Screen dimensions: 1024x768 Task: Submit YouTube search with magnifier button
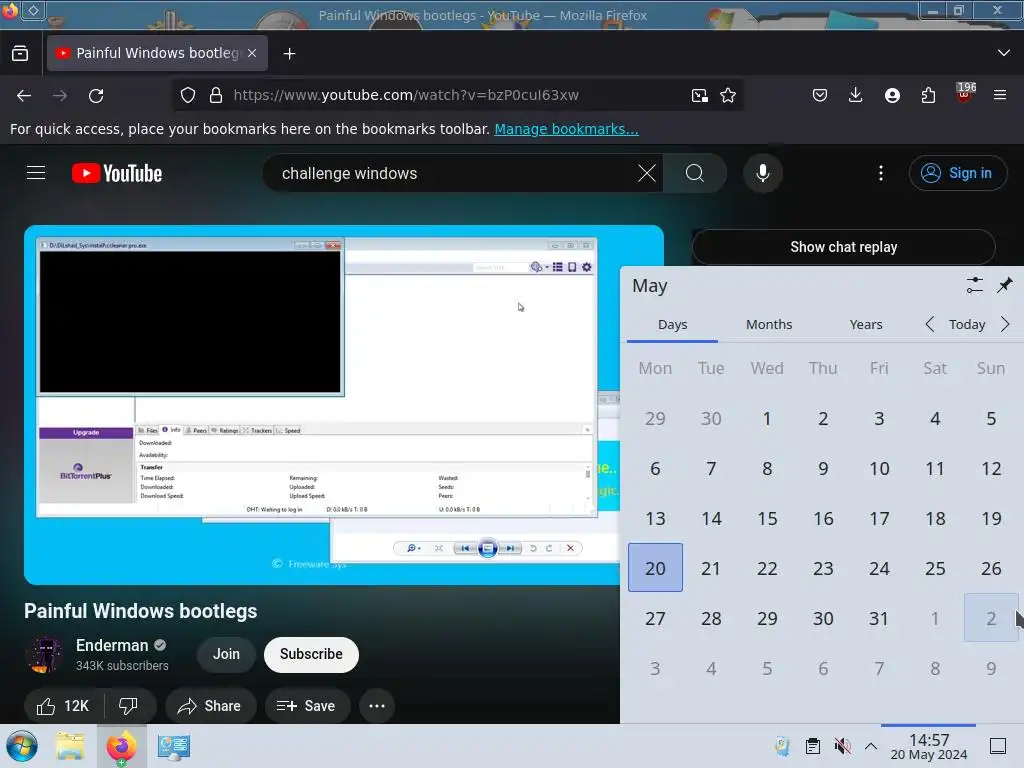point(695,173)
